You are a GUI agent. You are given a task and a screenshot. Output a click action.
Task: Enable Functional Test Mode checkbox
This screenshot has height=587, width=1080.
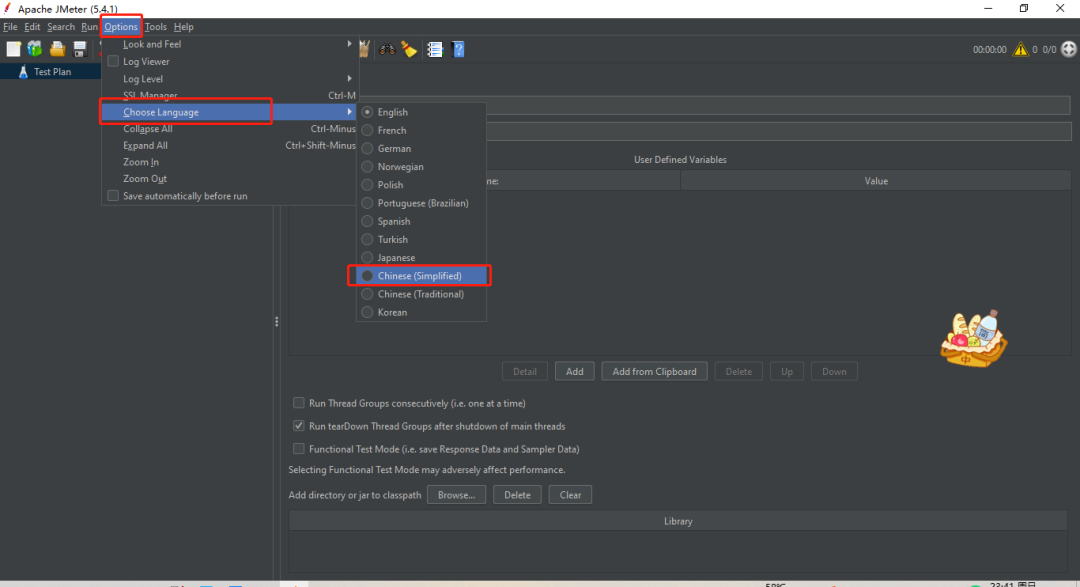pos(298,449)
